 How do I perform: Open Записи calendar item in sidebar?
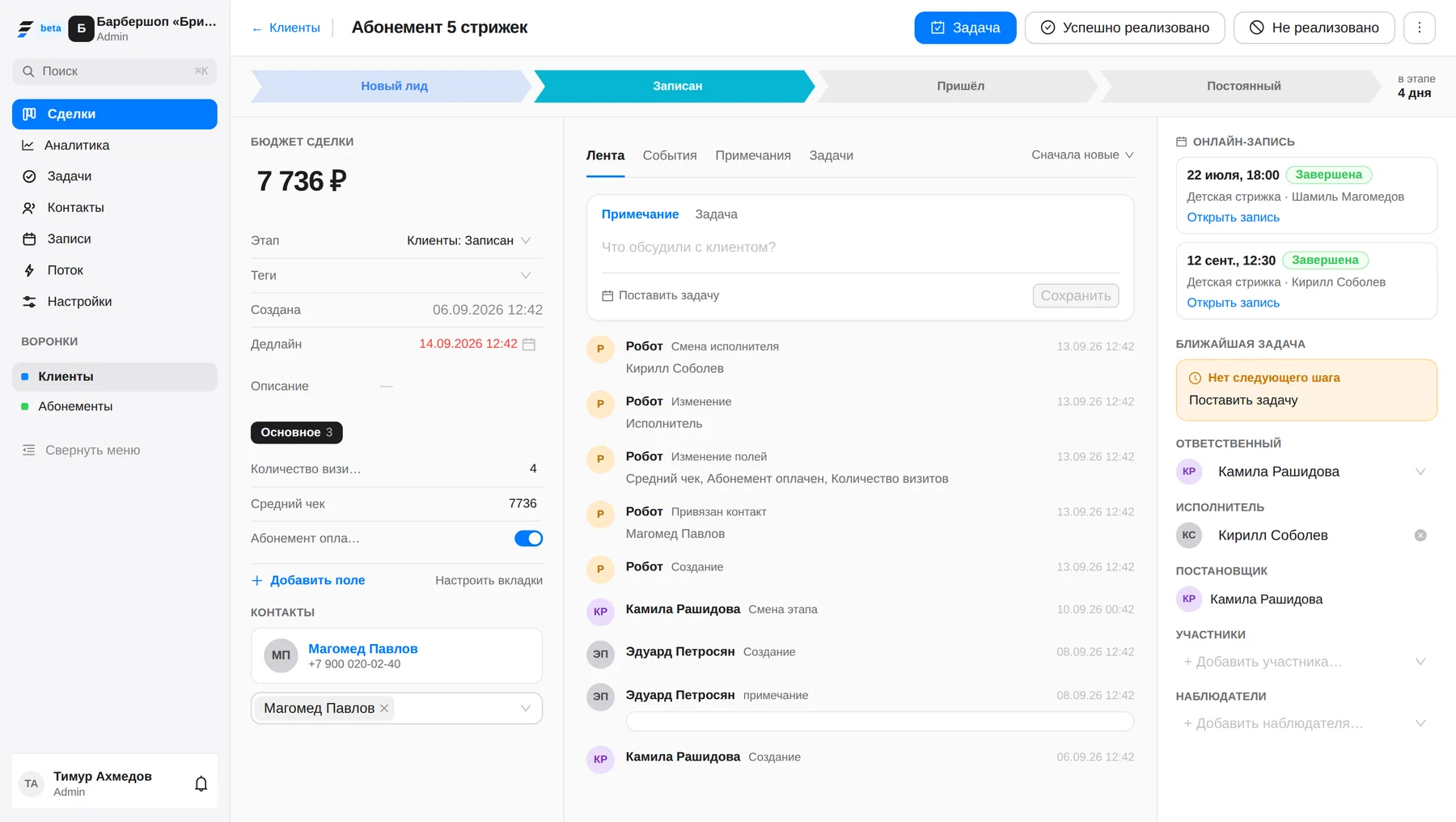[115, 239]
